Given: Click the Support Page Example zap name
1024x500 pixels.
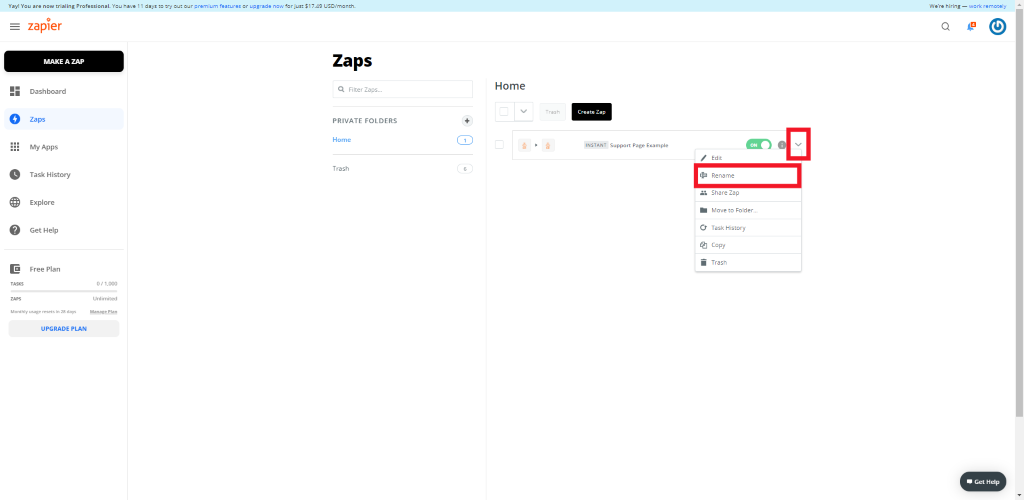Looking at the screenshot, I should click(x=639, y=145).
